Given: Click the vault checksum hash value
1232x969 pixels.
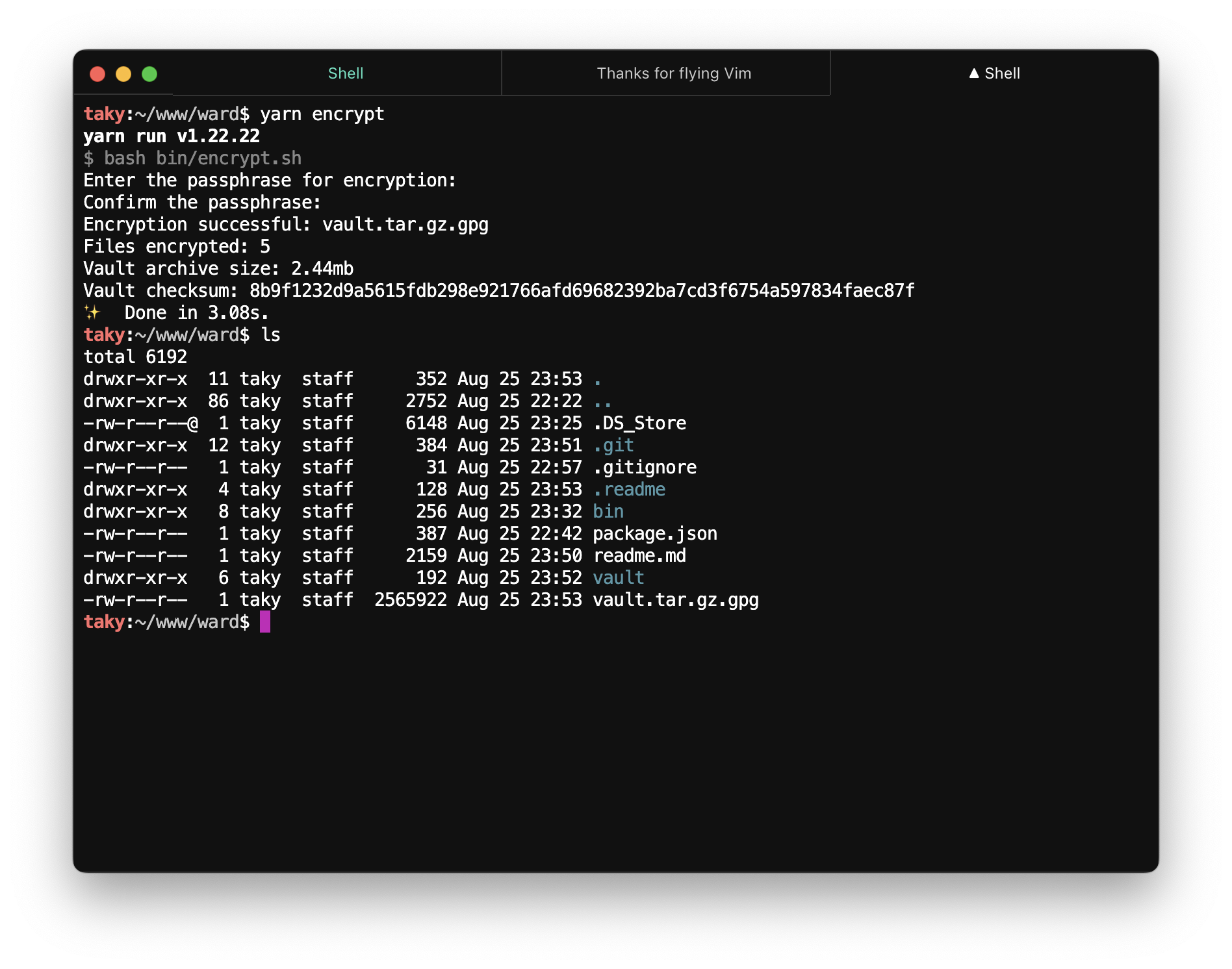Looking at the screenshot, I should 582,291.
